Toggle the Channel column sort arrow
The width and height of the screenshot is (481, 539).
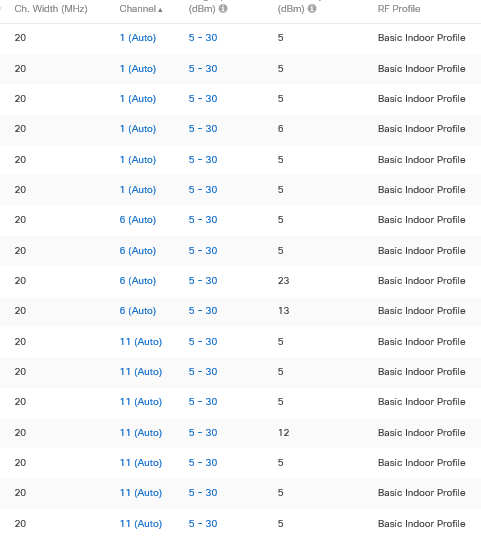coord(160,10)
